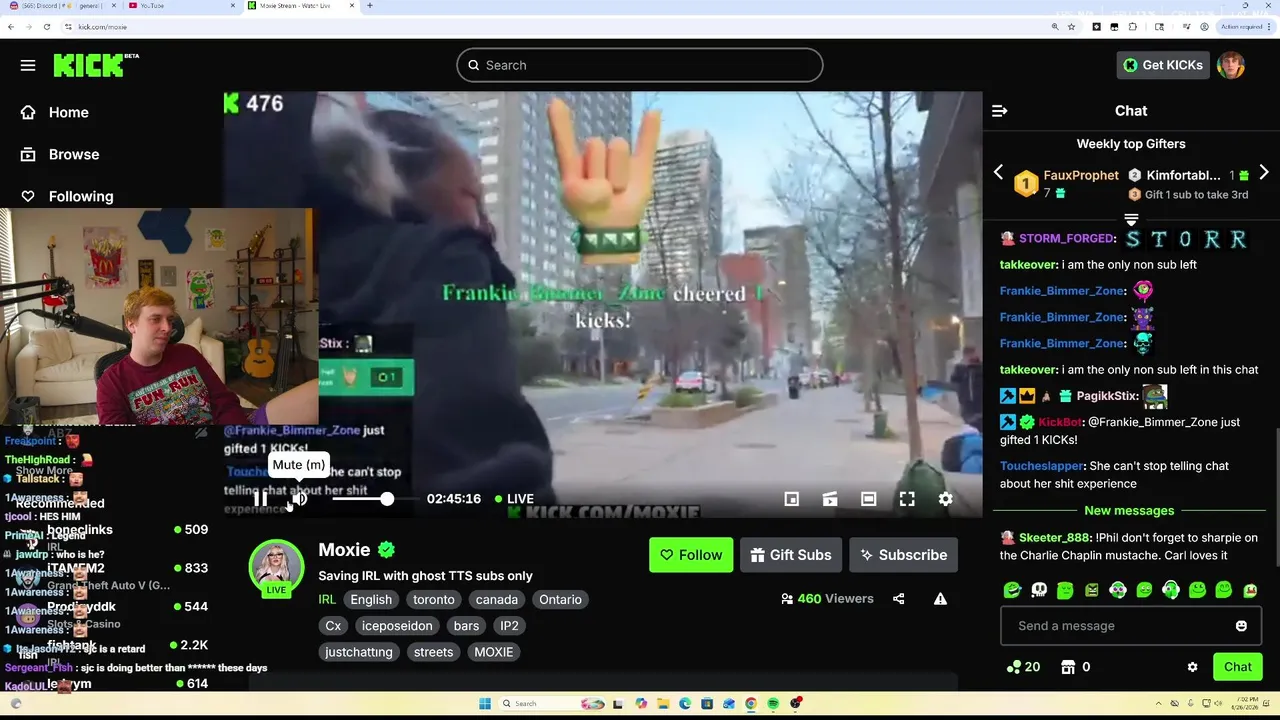Image resolution: width=1280 pixels, height=720 pixels.
Task: Open the IRL category link
Action: click(327, 600)
